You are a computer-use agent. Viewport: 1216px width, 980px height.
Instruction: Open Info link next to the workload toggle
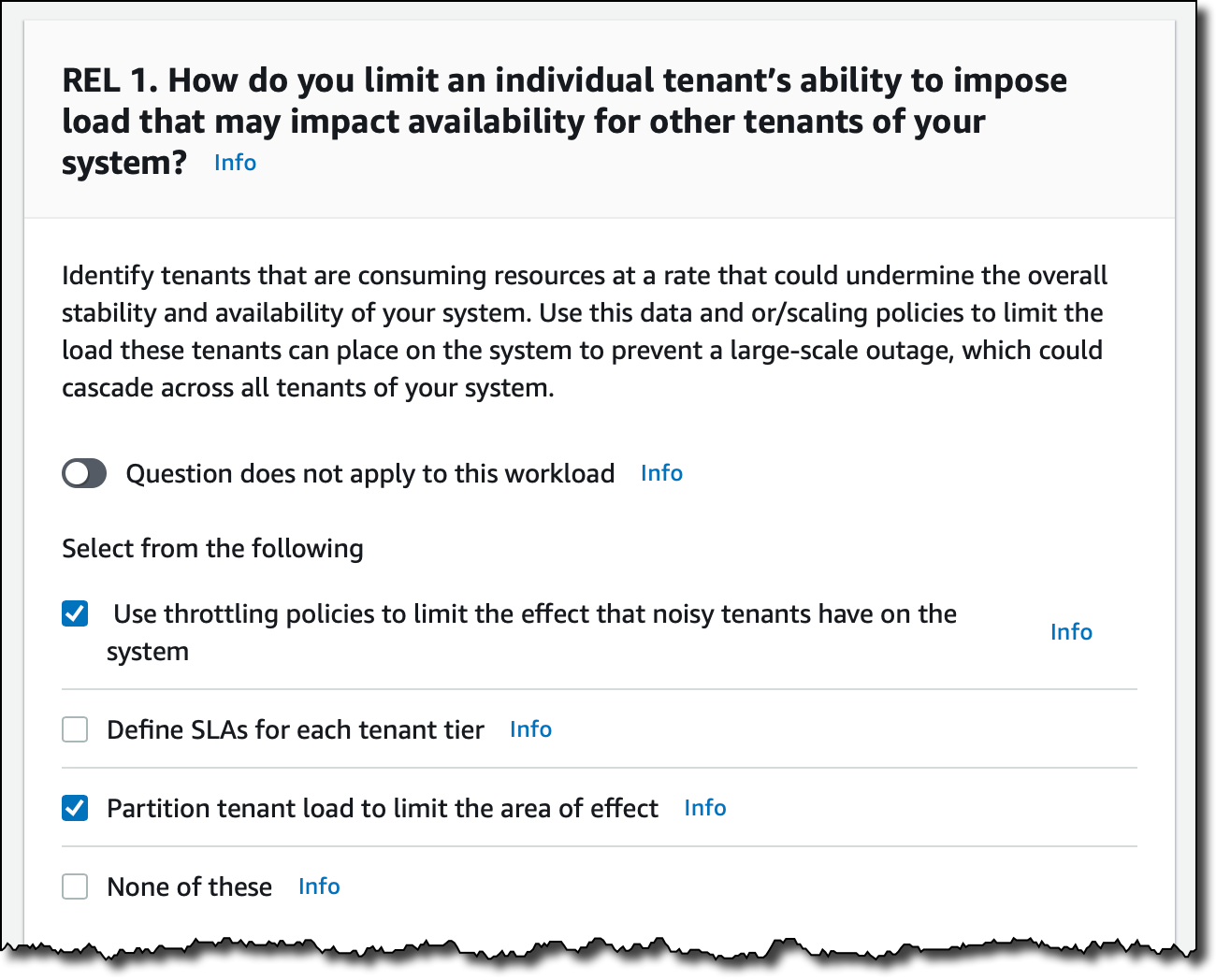pos(661,473)
